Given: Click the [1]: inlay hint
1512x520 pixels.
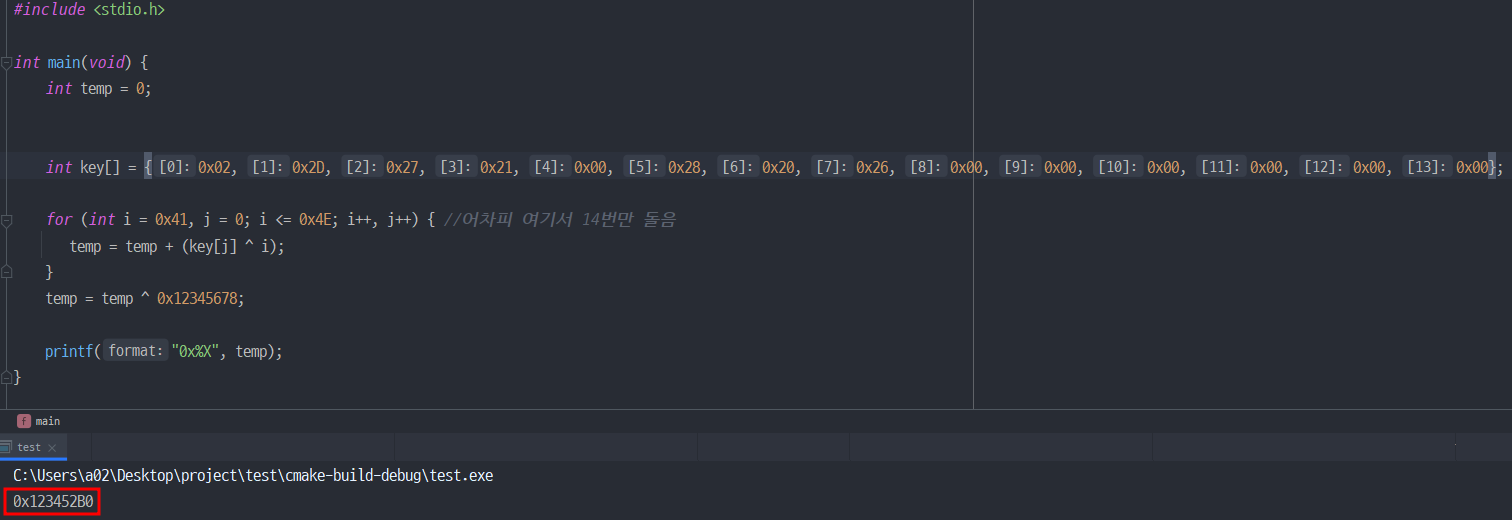Looking at the screenshot, I should click(x=270, y=168).
